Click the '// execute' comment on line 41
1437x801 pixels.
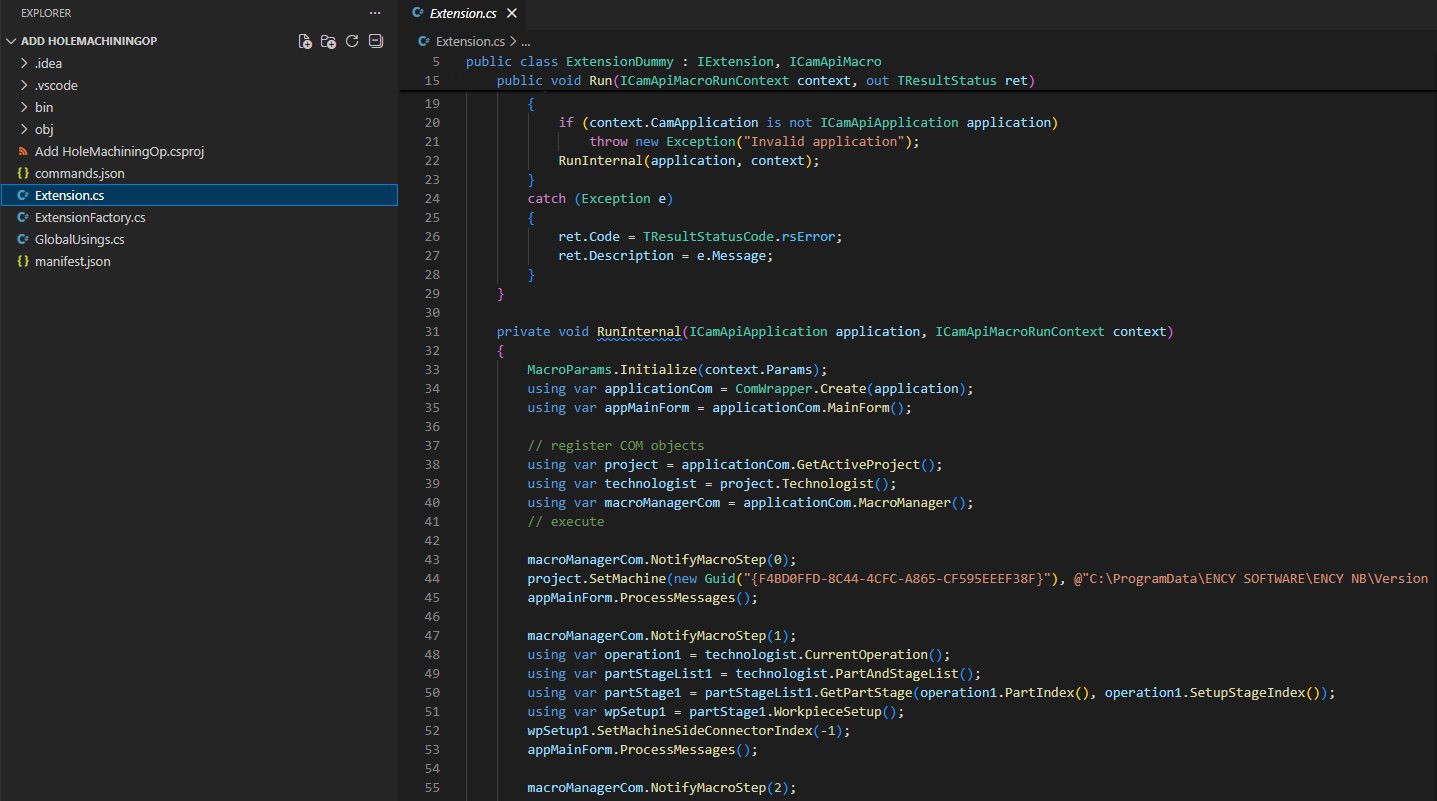[566, 521]
